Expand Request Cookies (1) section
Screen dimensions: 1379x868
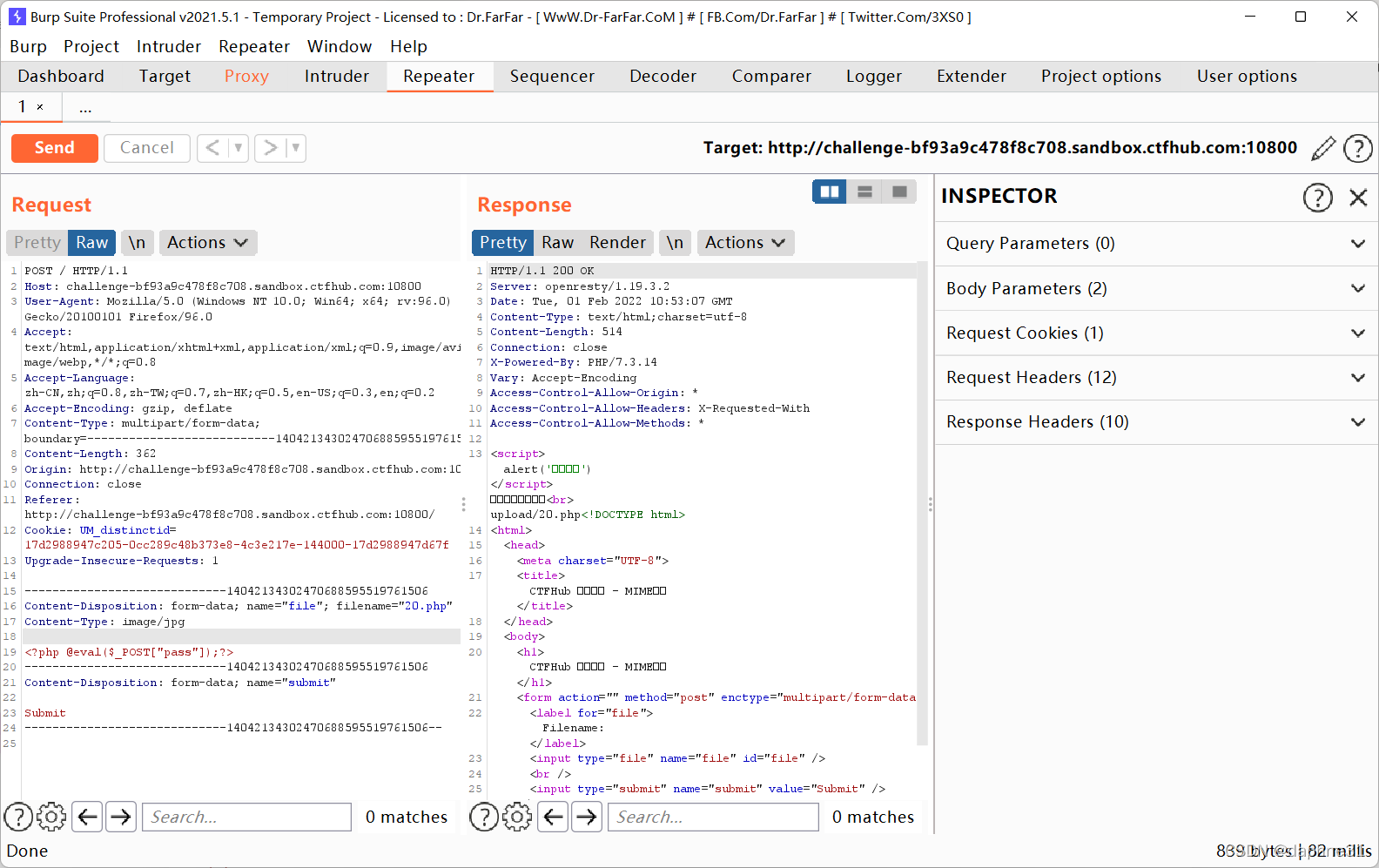point(1156,333)
